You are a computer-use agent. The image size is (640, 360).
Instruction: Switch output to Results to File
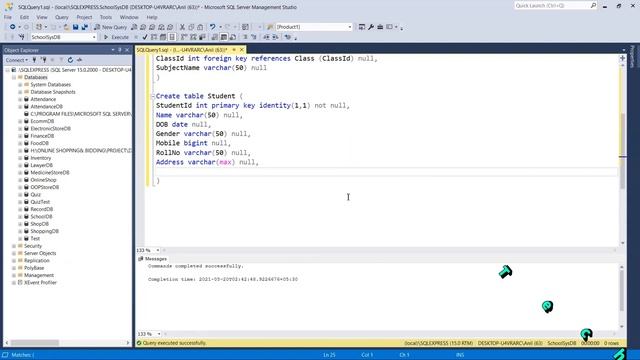233,37
